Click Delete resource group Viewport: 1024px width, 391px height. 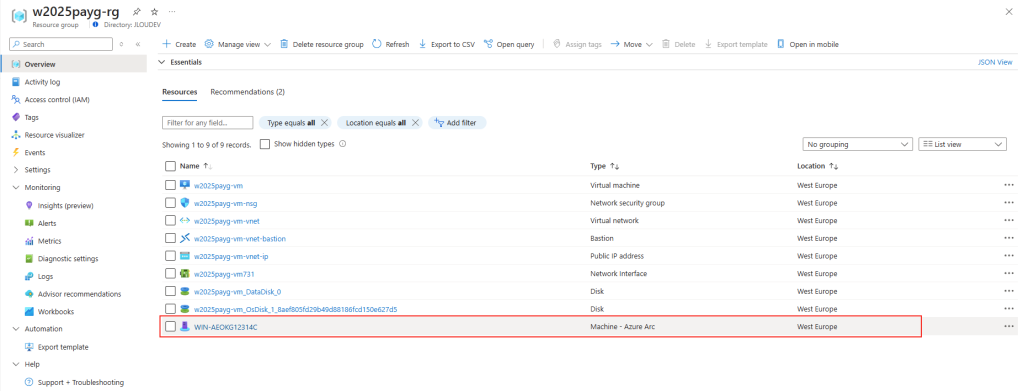321,44
